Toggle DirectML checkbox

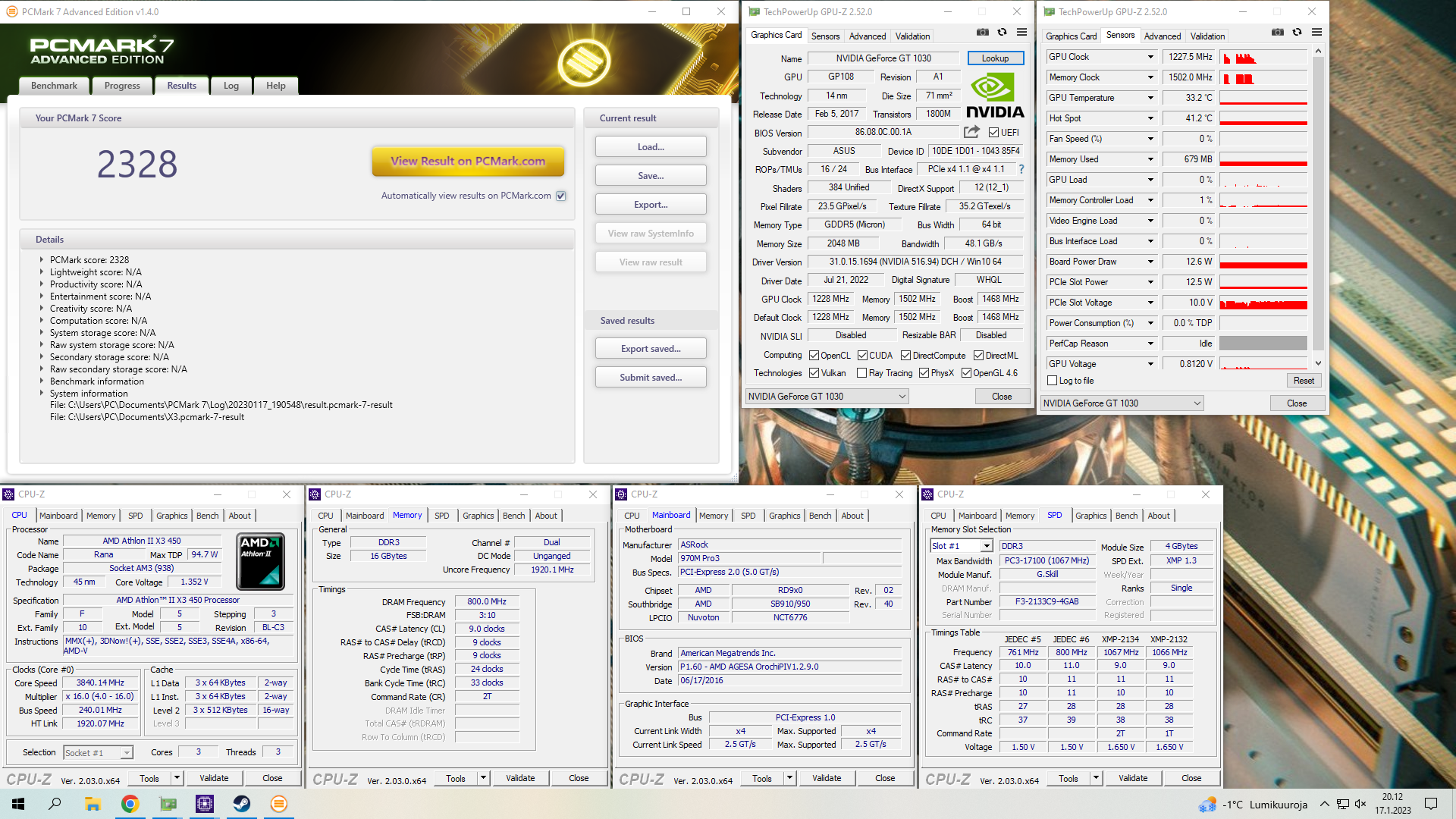(x=978, y=355)
